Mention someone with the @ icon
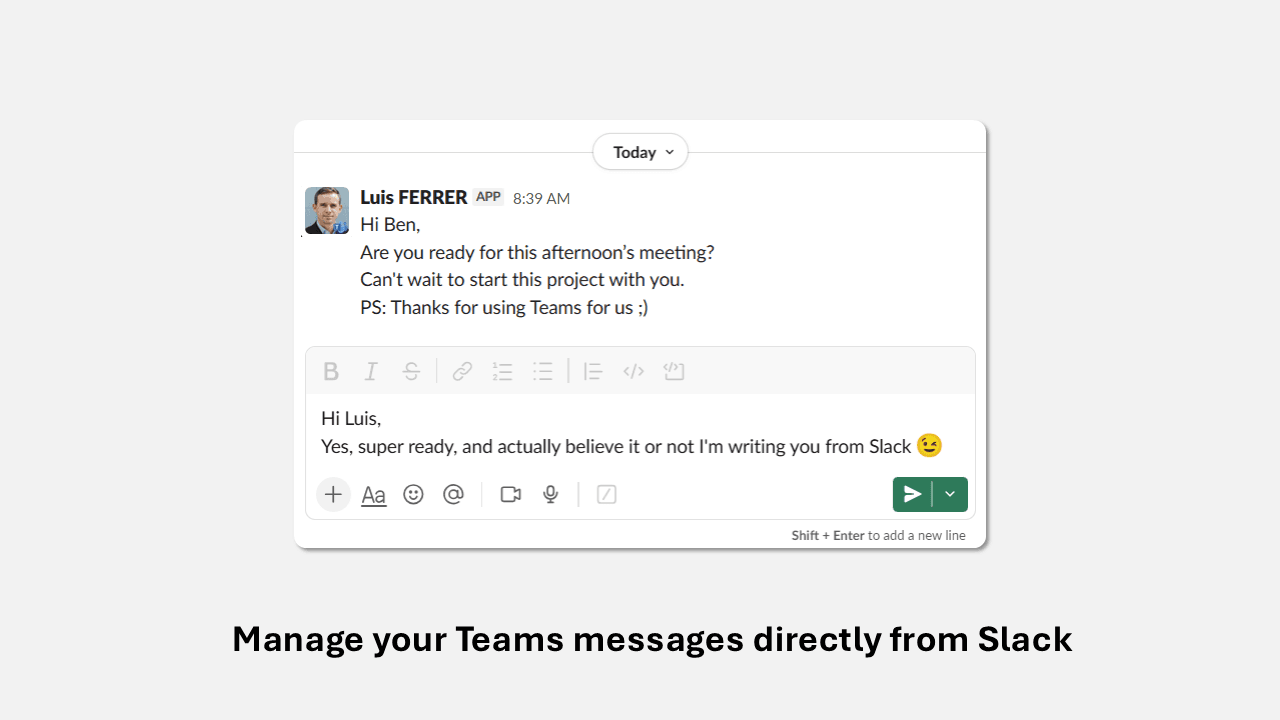This screenshot has height=720, width=1280. pyautogui.click(x=454, y=494)
